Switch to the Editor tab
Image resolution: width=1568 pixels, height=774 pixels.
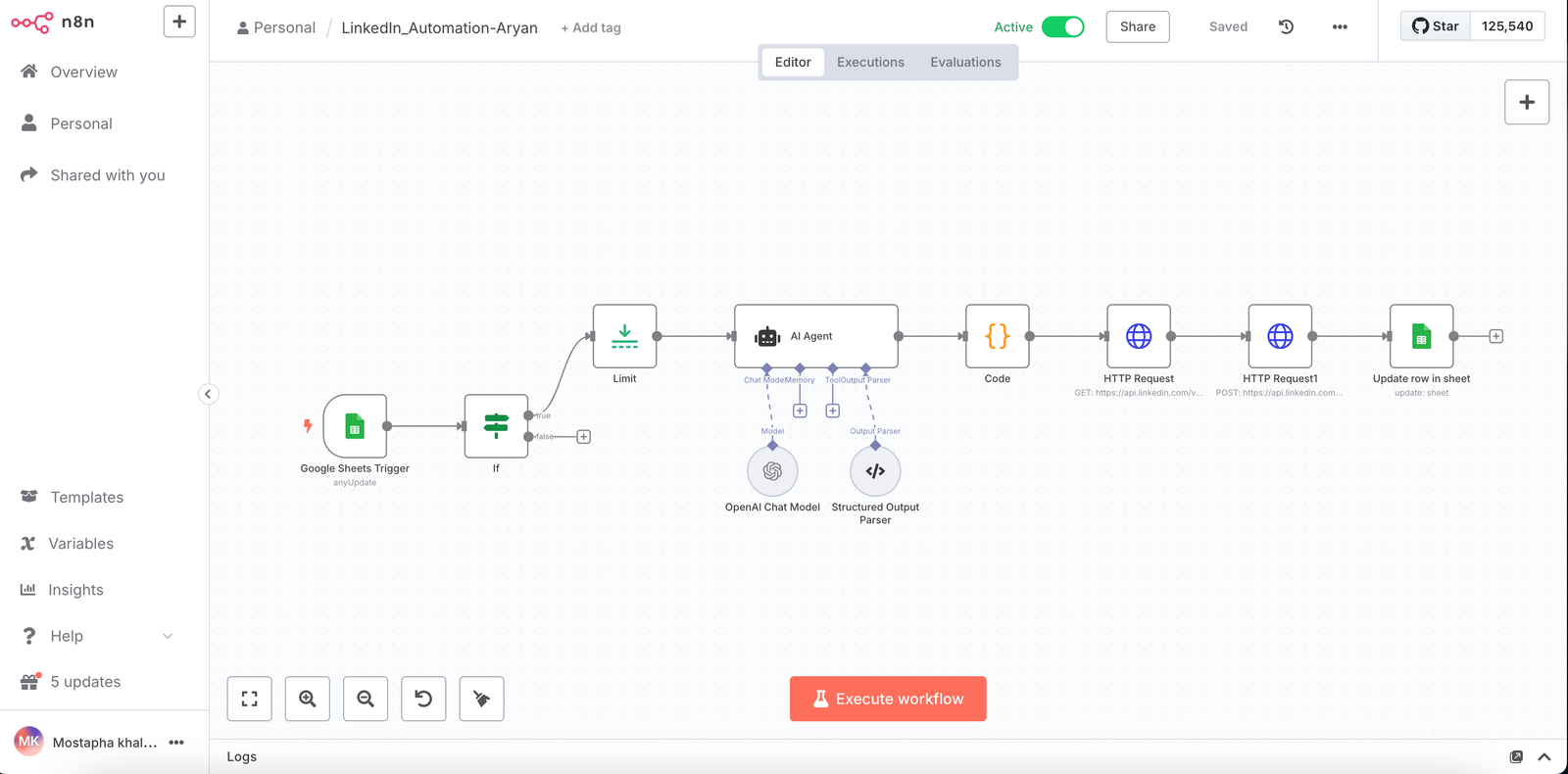[x=793, y=62]
